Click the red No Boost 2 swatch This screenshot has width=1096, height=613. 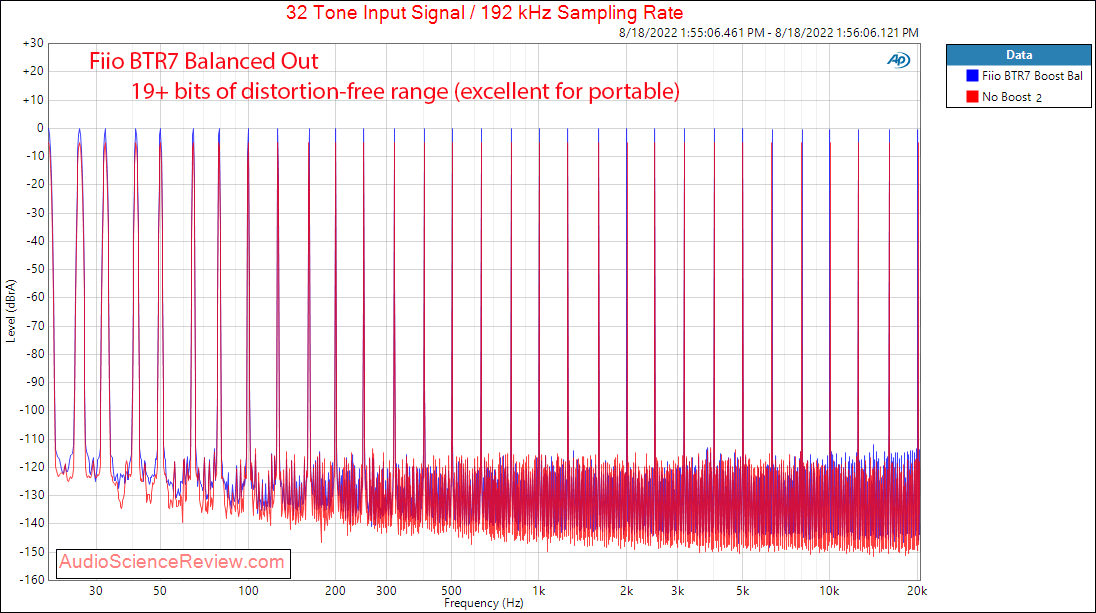click(x=972, y=96)
